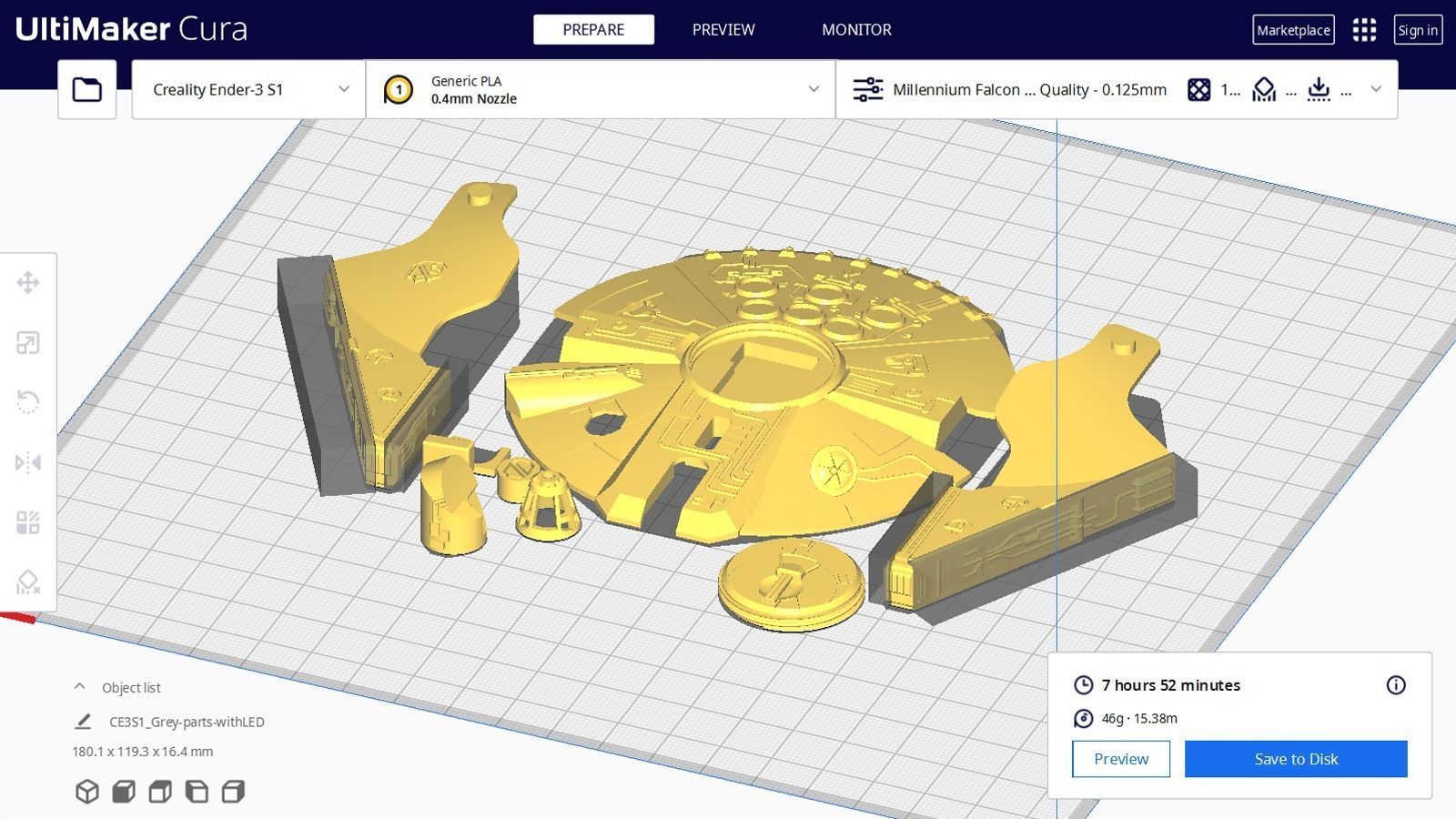Click the support setting icon
This screenshot has width=1456, height=819.
point(1264,89)
